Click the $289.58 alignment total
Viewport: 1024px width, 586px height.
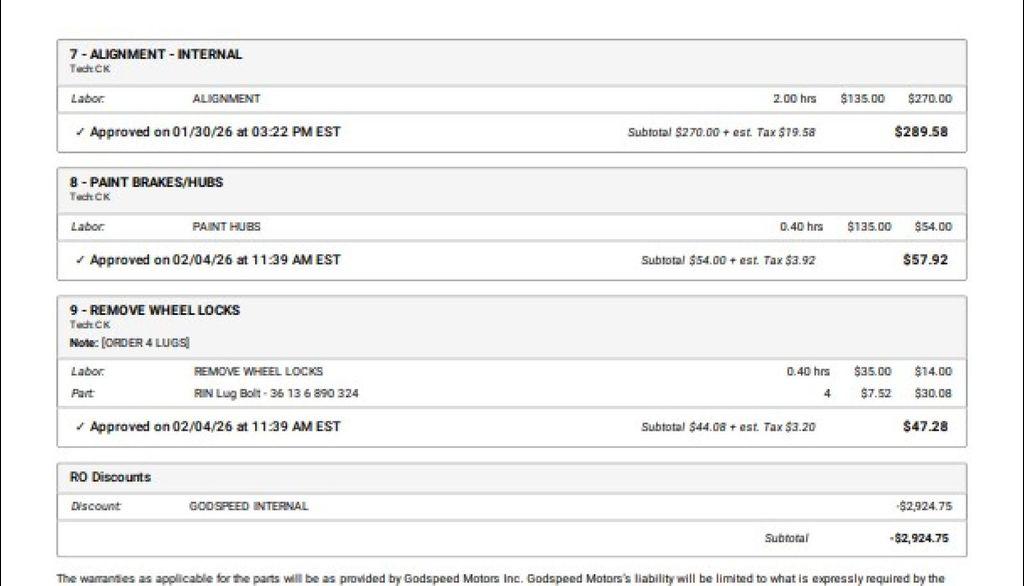[921, 132]
